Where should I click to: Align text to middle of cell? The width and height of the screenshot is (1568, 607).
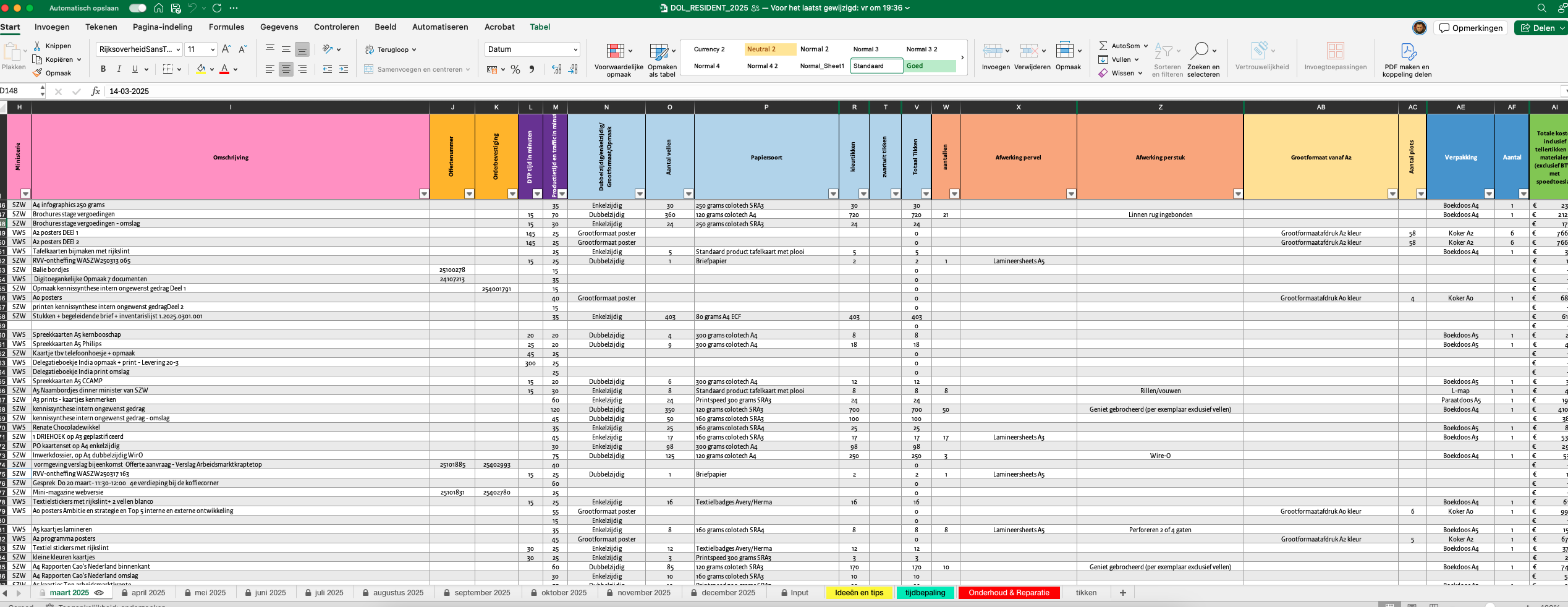[x=286, y=49]
